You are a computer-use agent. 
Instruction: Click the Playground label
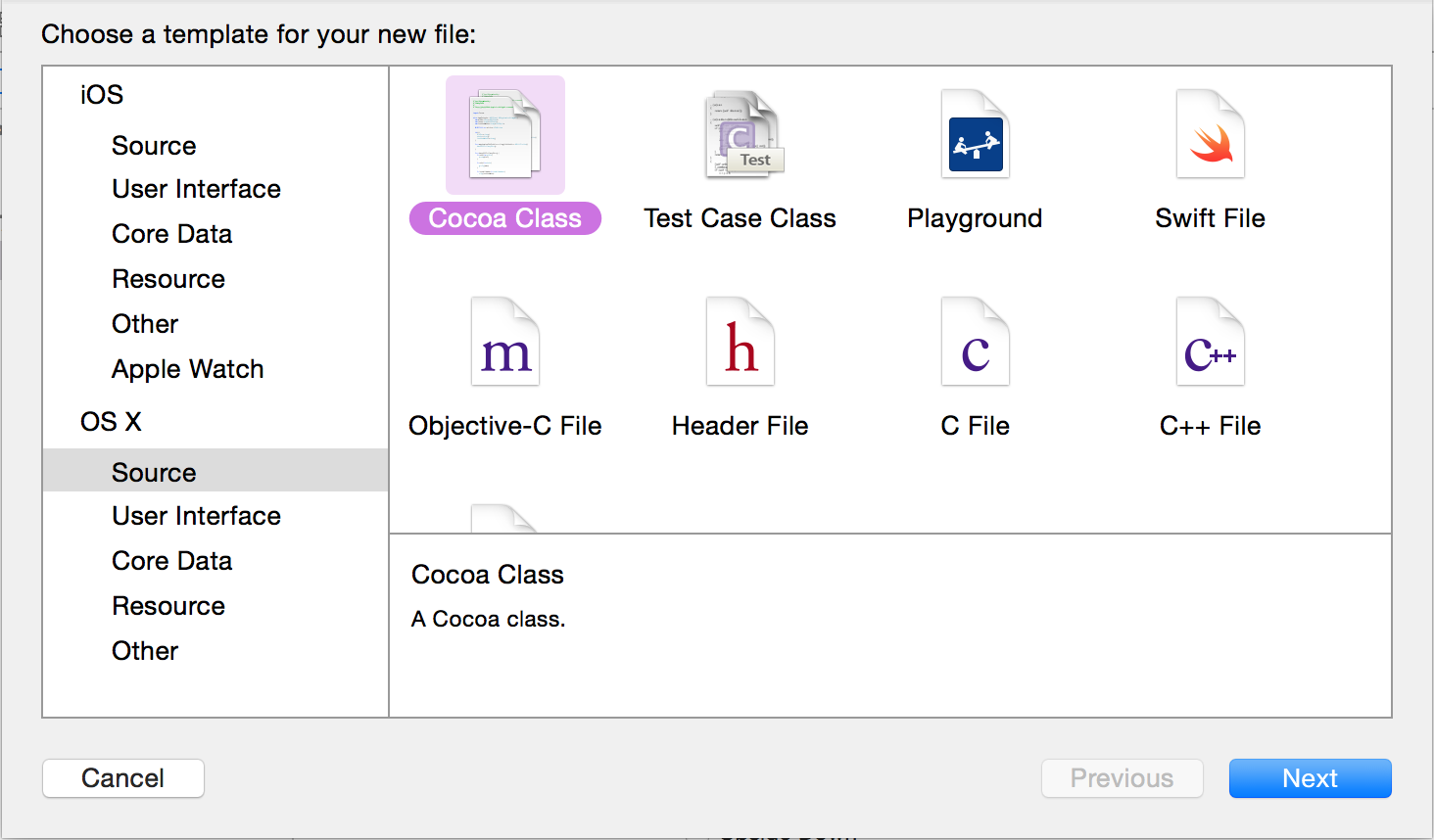pyautogui.click(x=975, y=218)
